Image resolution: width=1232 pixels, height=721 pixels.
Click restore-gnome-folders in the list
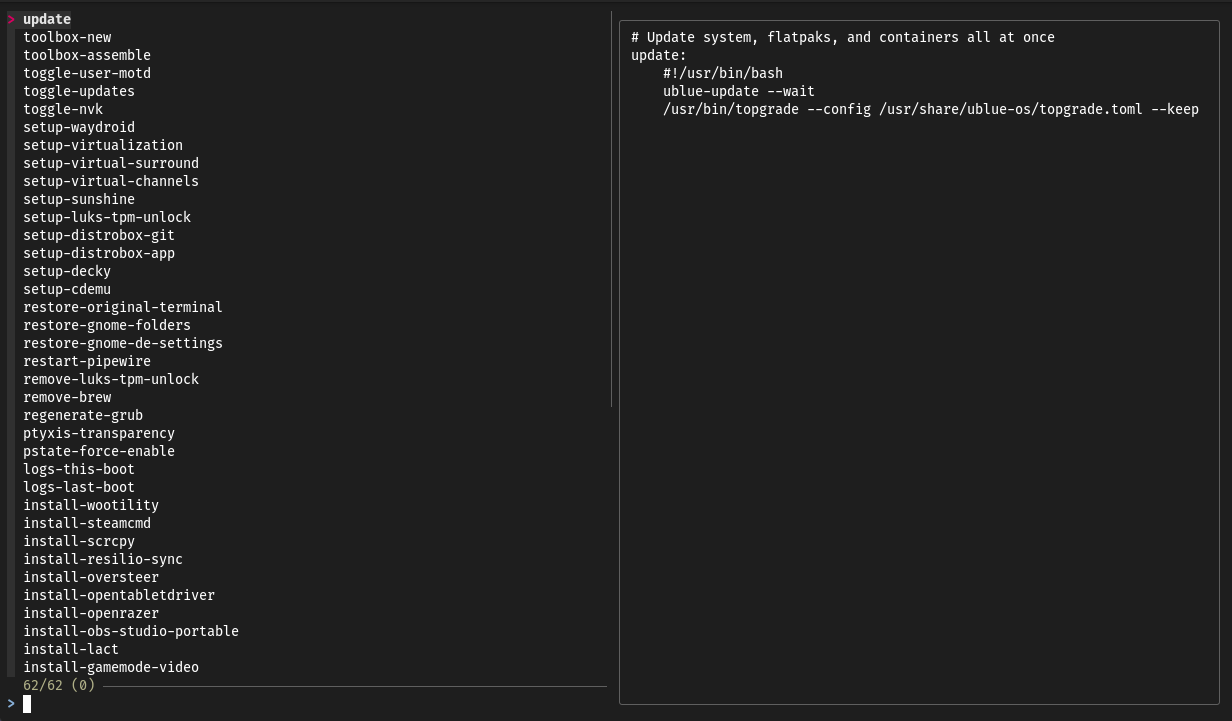coord(107,325)
